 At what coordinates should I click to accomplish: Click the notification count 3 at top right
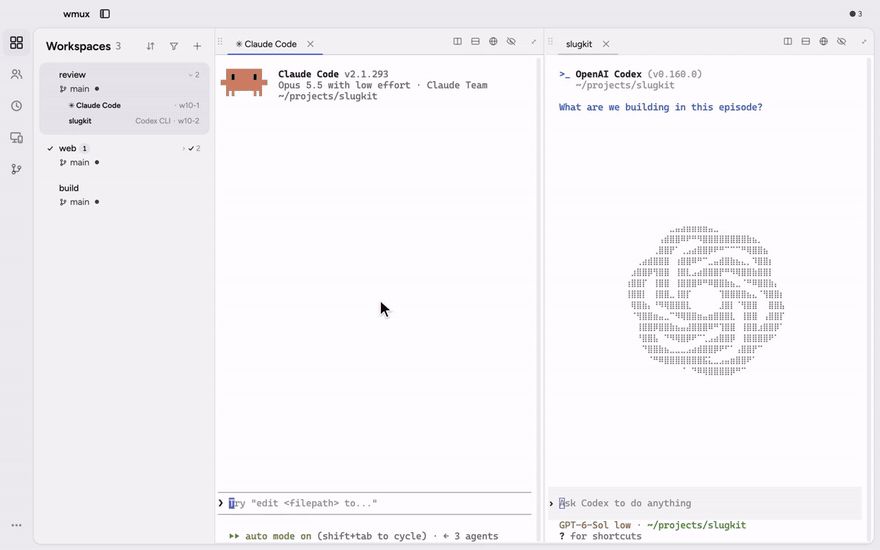[856, 14]
